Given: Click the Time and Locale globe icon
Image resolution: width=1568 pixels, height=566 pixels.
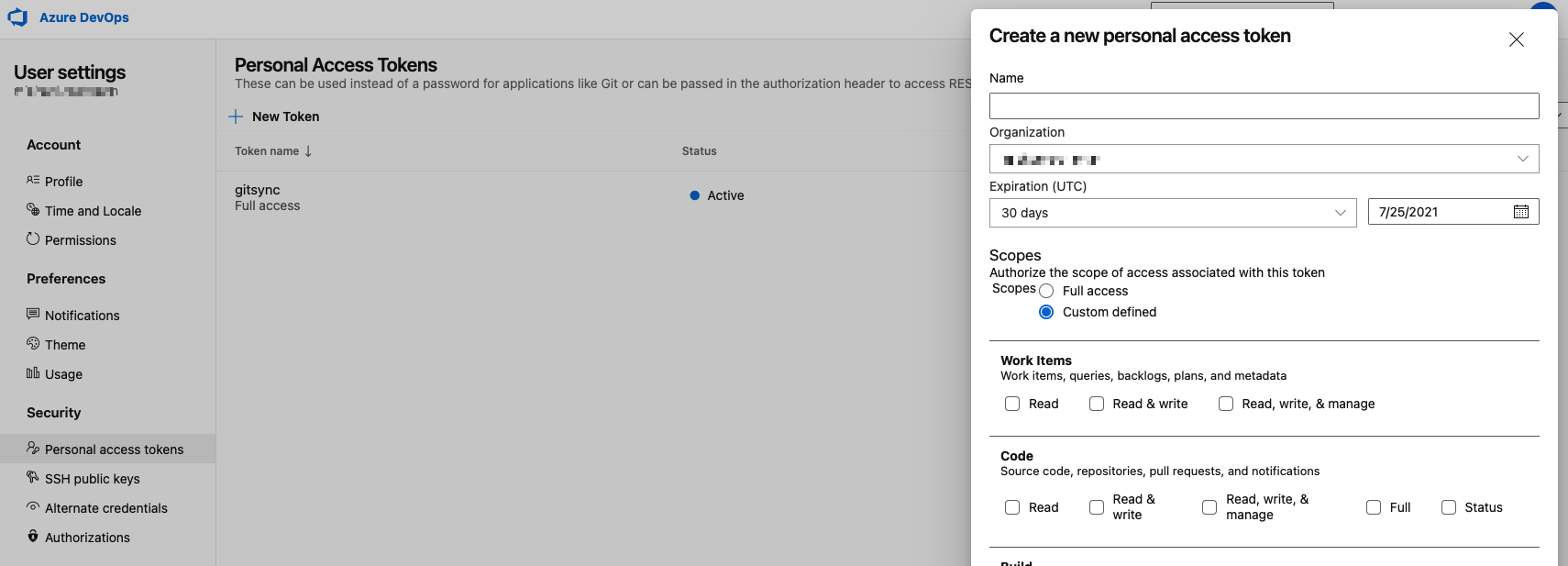Looking at the screenshot, I should click(x=33, y=210).
